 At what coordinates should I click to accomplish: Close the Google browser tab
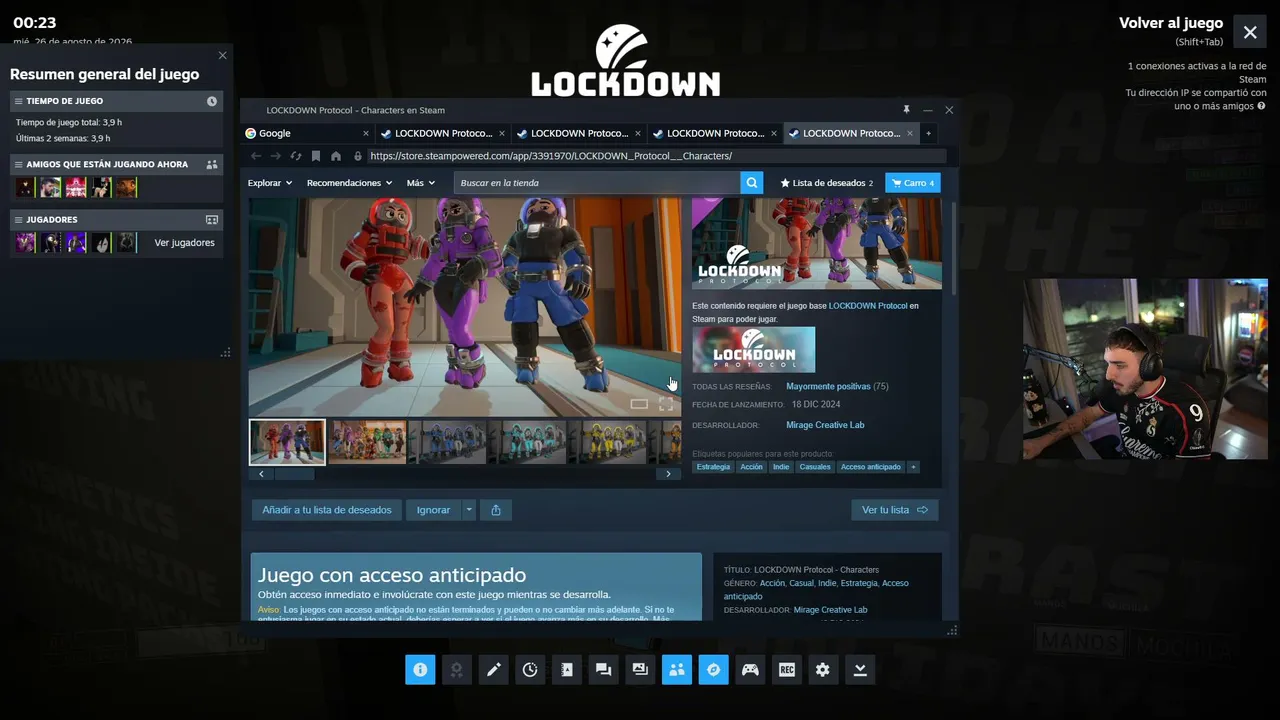point(366,133)
